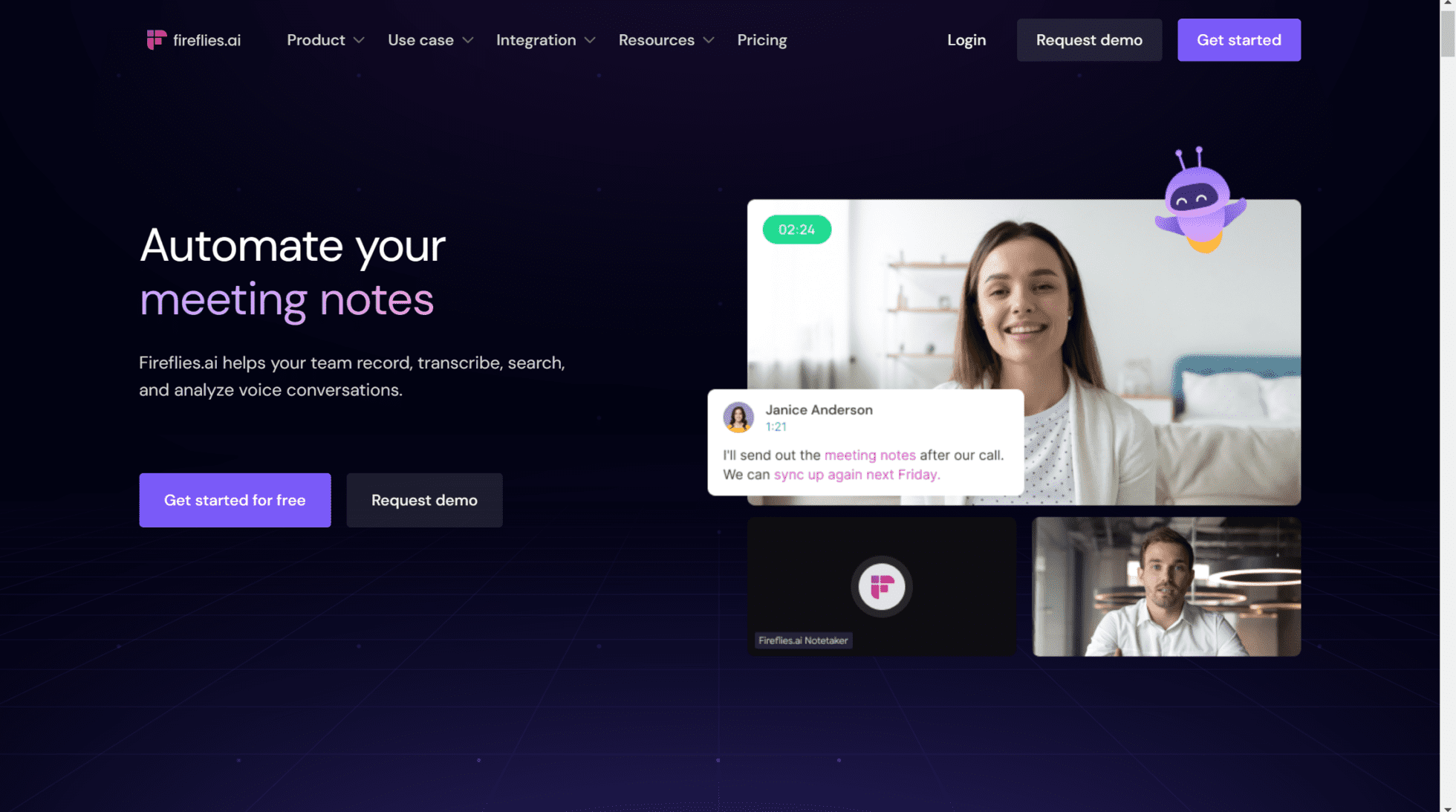Image resolution: width=1456 pixels, height=812 pixels.
Task: Click the Request demo header button
Action: [1089, 40]
